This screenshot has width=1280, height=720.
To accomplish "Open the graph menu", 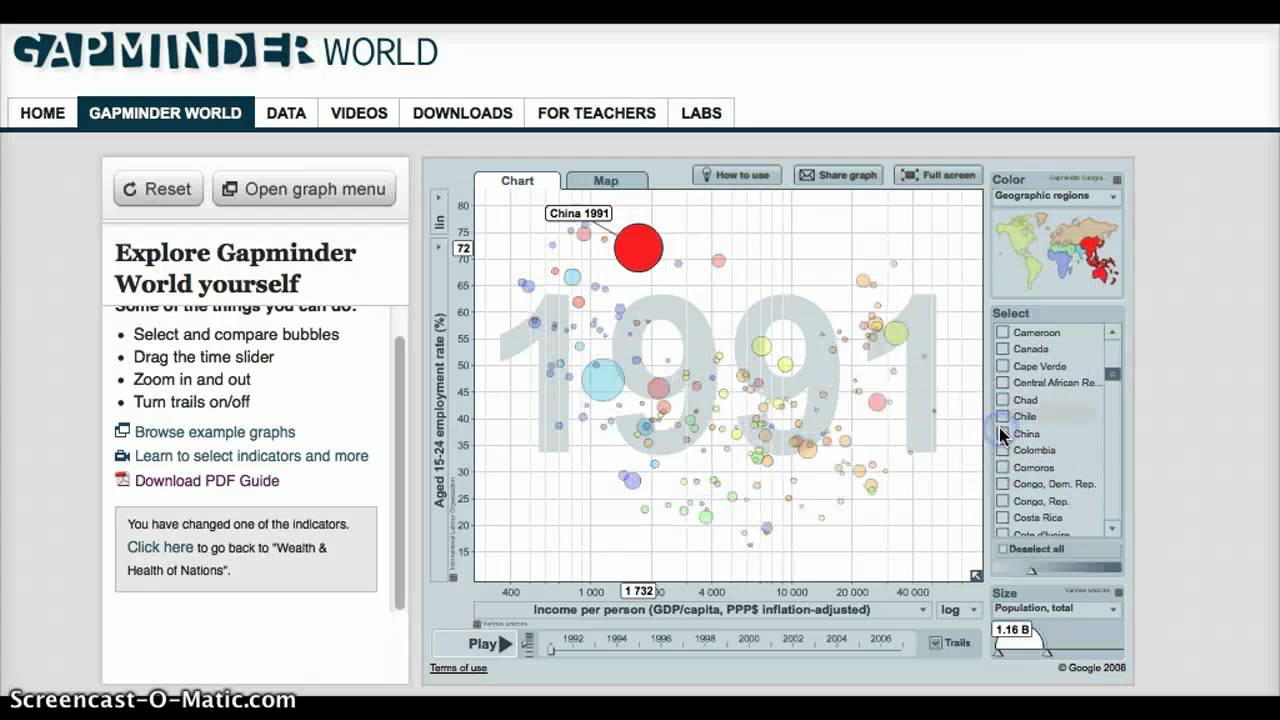I will (x=304, y=189).
